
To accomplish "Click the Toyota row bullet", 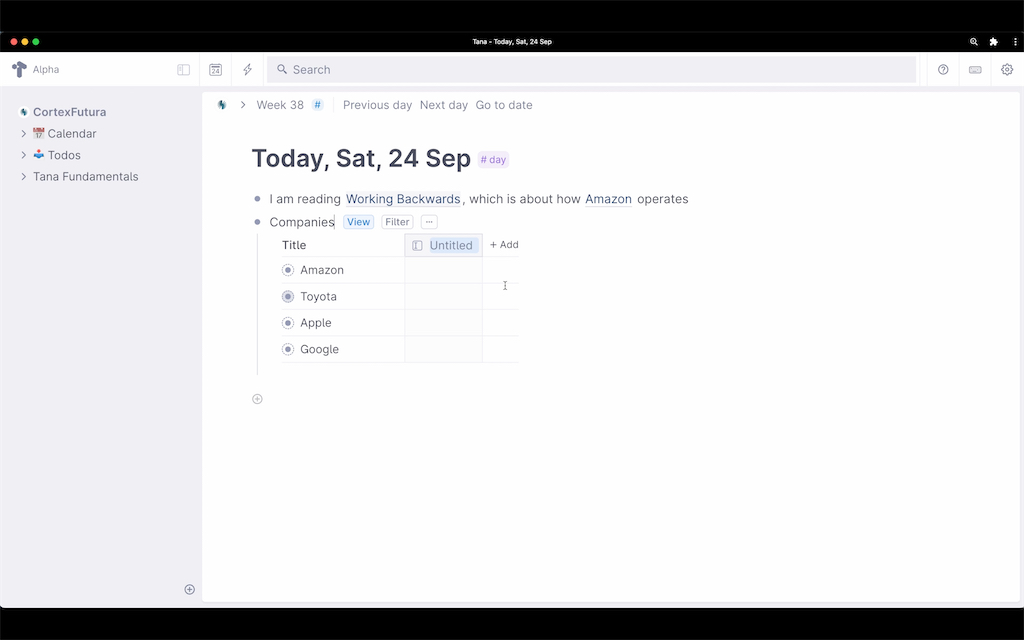I will pyautogui.click(x=288, y=297).
